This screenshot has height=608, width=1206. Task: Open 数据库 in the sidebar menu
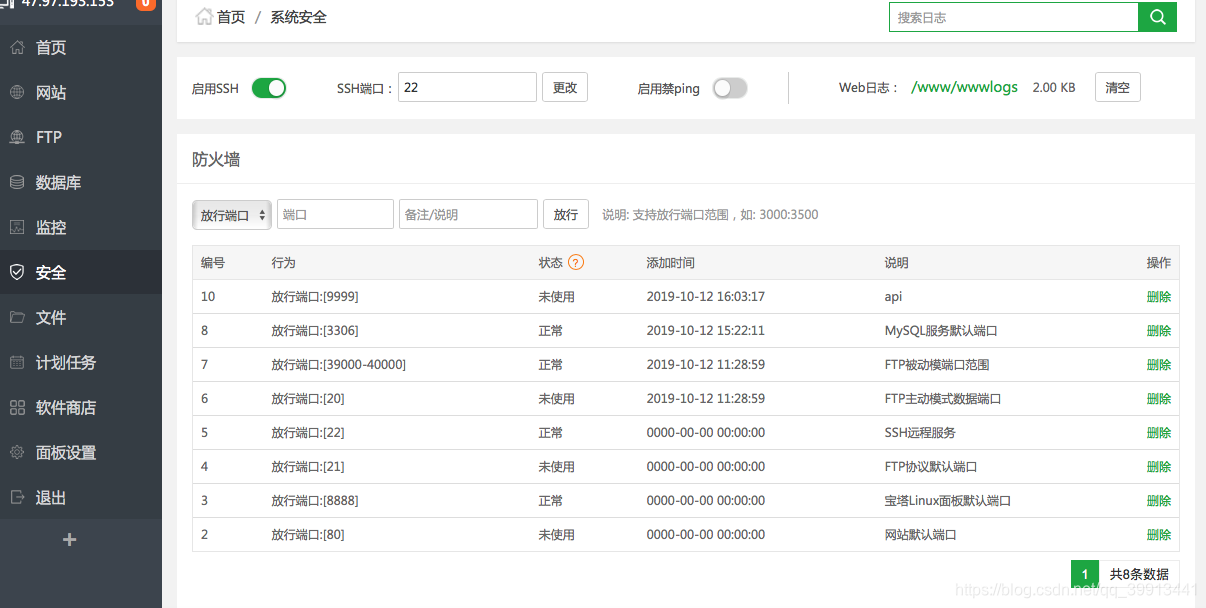[x=59, y=182]
